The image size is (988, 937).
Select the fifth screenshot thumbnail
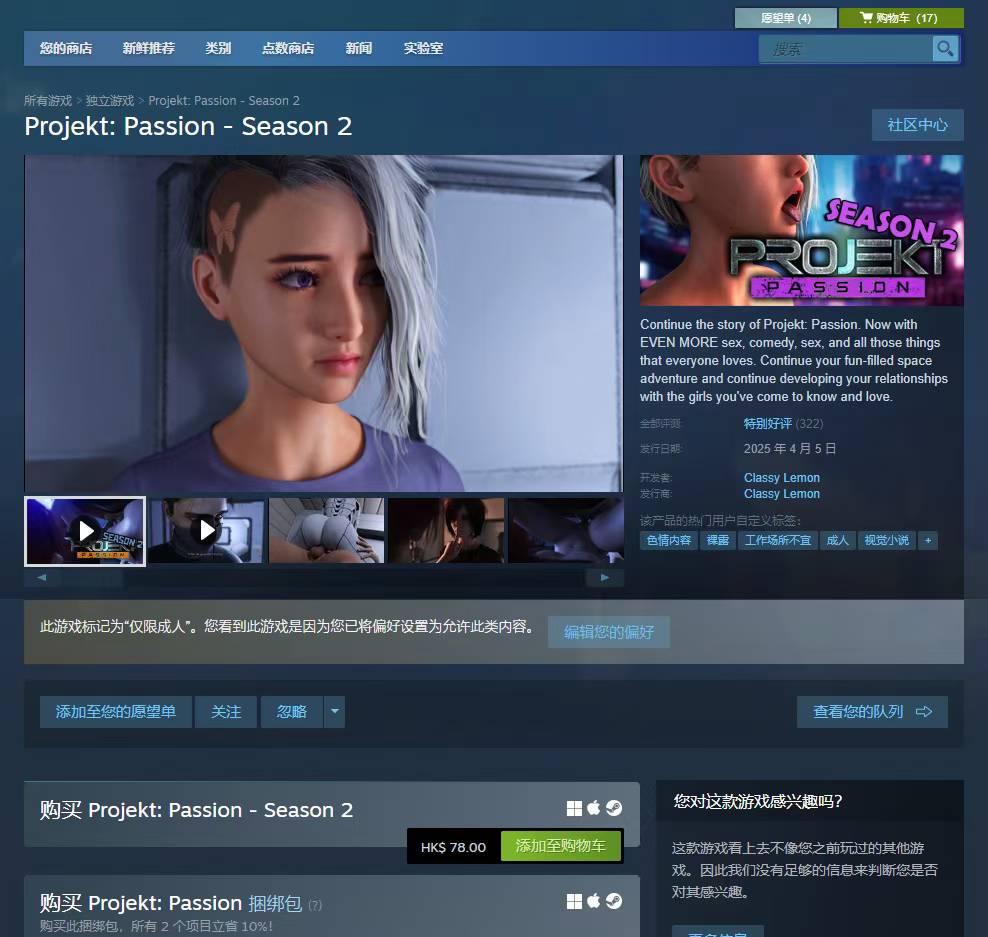coord(566,531)
